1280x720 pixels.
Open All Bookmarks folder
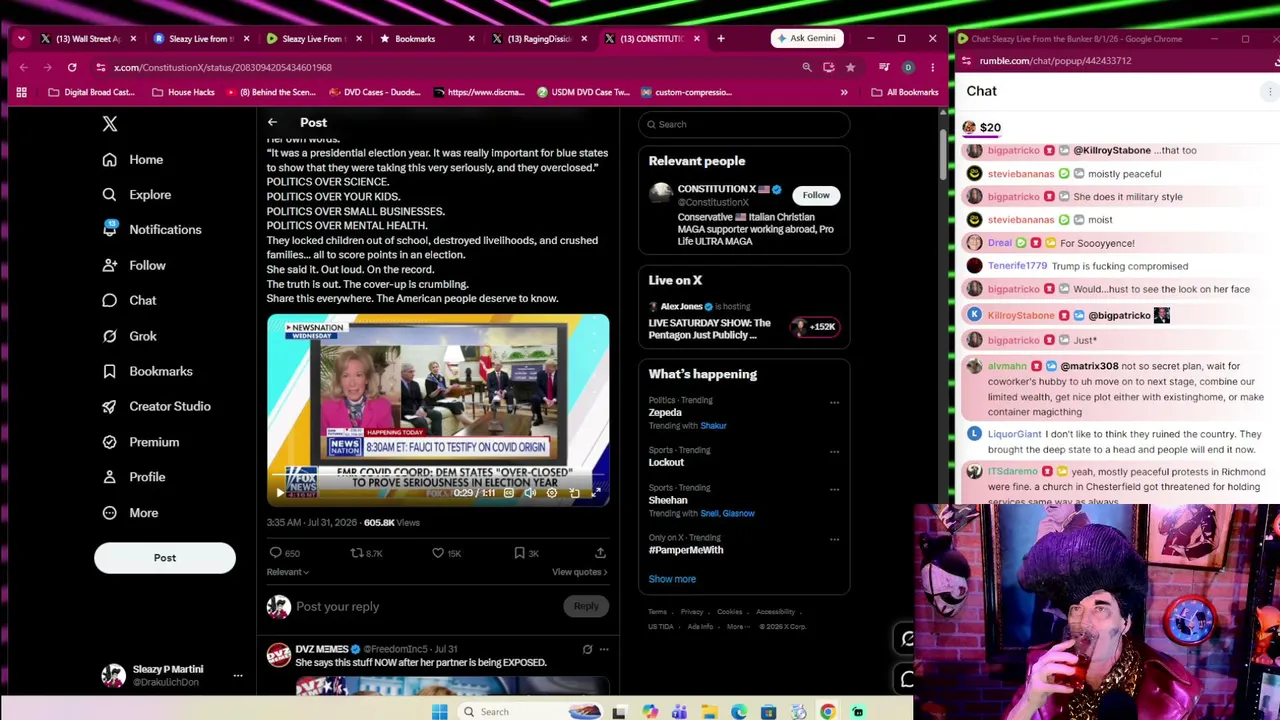(x=905, y=92)
